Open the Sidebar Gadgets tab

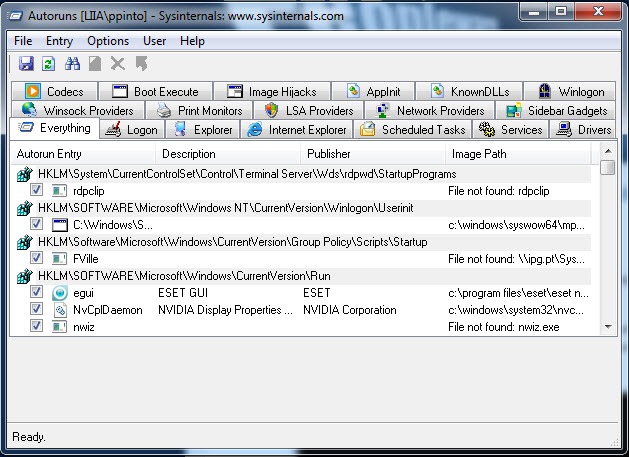556,110
